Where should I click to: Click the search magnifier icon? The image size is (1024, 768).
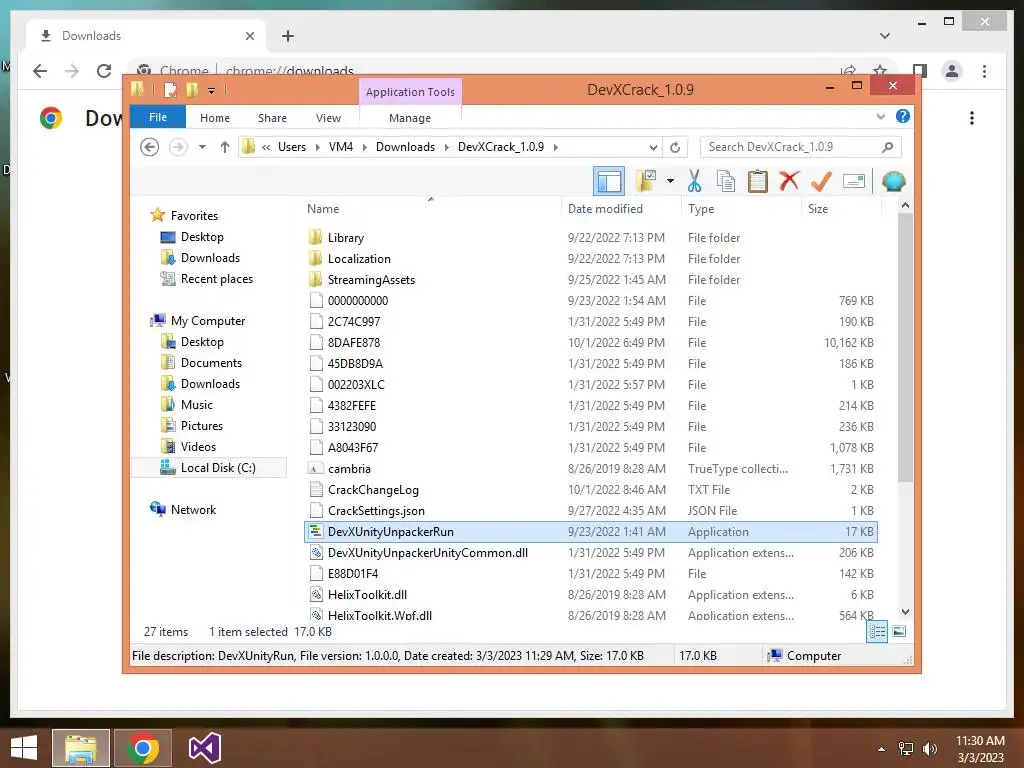[x=887, y=147]
